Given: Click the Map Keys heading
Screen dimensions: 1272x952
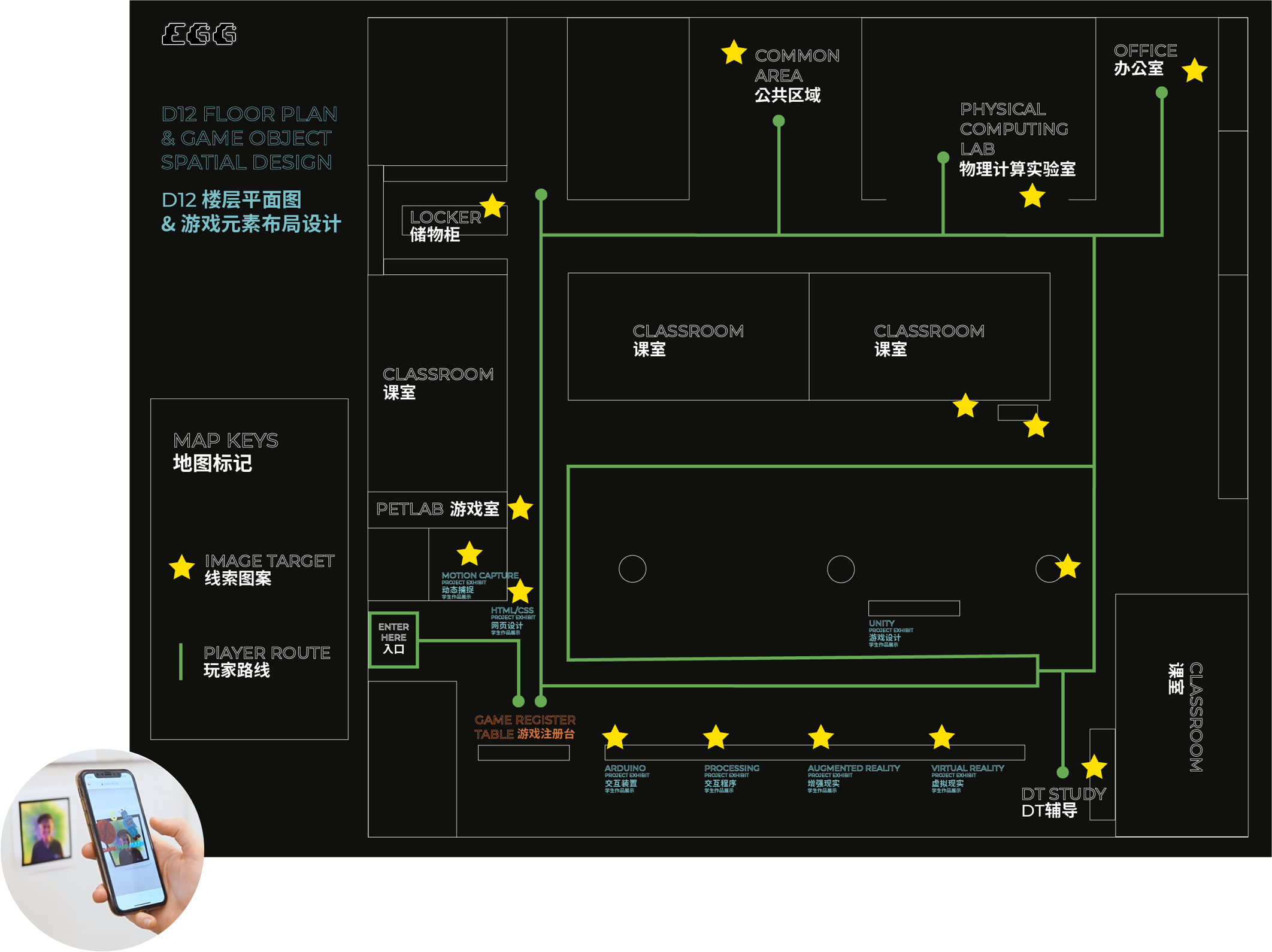Looking at the screenshot, I should click(x=225, y=452).
